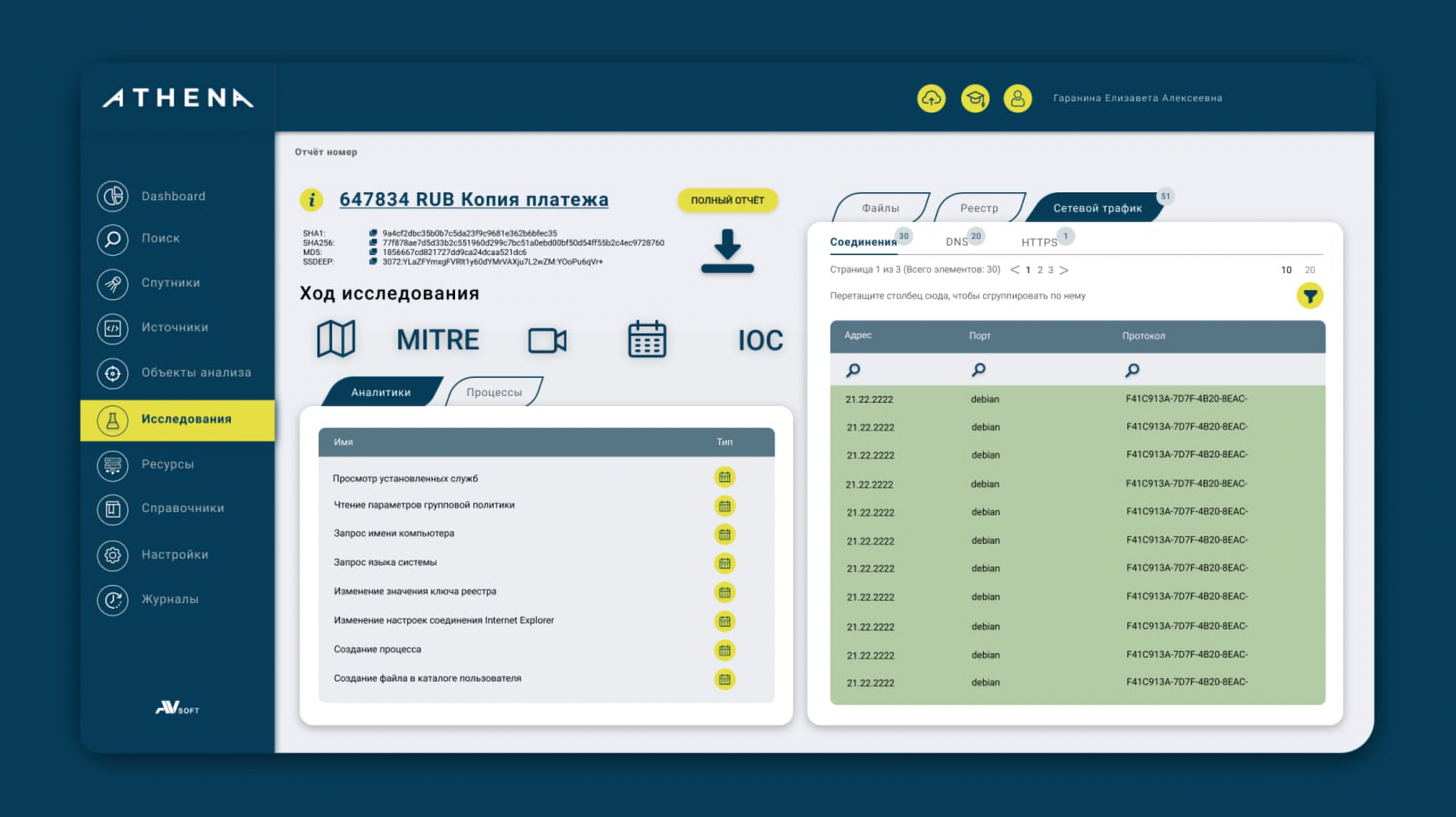Select the DNS sub-tab
The height and width of the screenshot is (817, 1456).
pyautogui.click(x=957, y=242)
